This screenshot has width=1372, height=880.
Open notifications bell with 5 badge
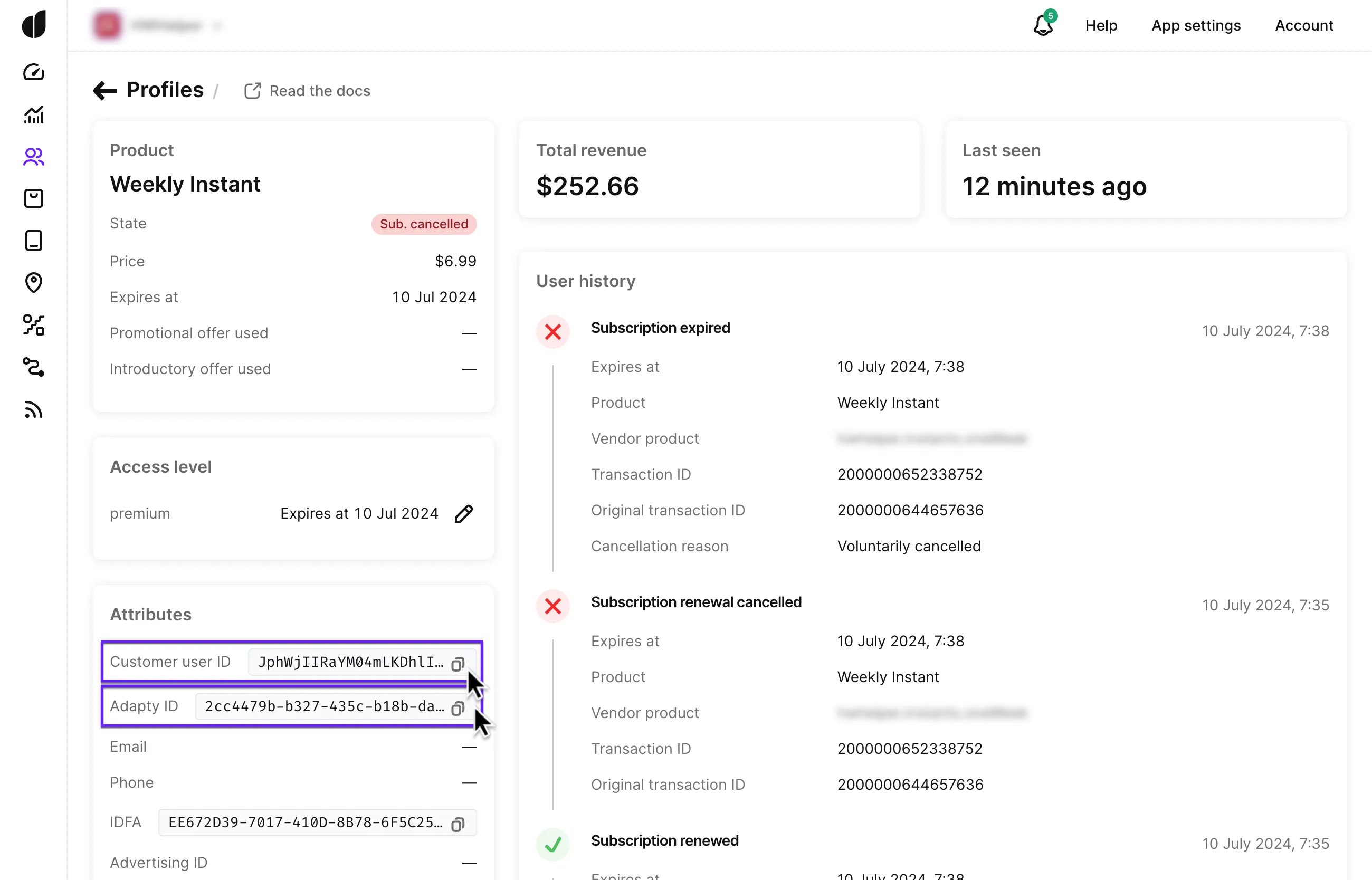tap(1043, 25)
